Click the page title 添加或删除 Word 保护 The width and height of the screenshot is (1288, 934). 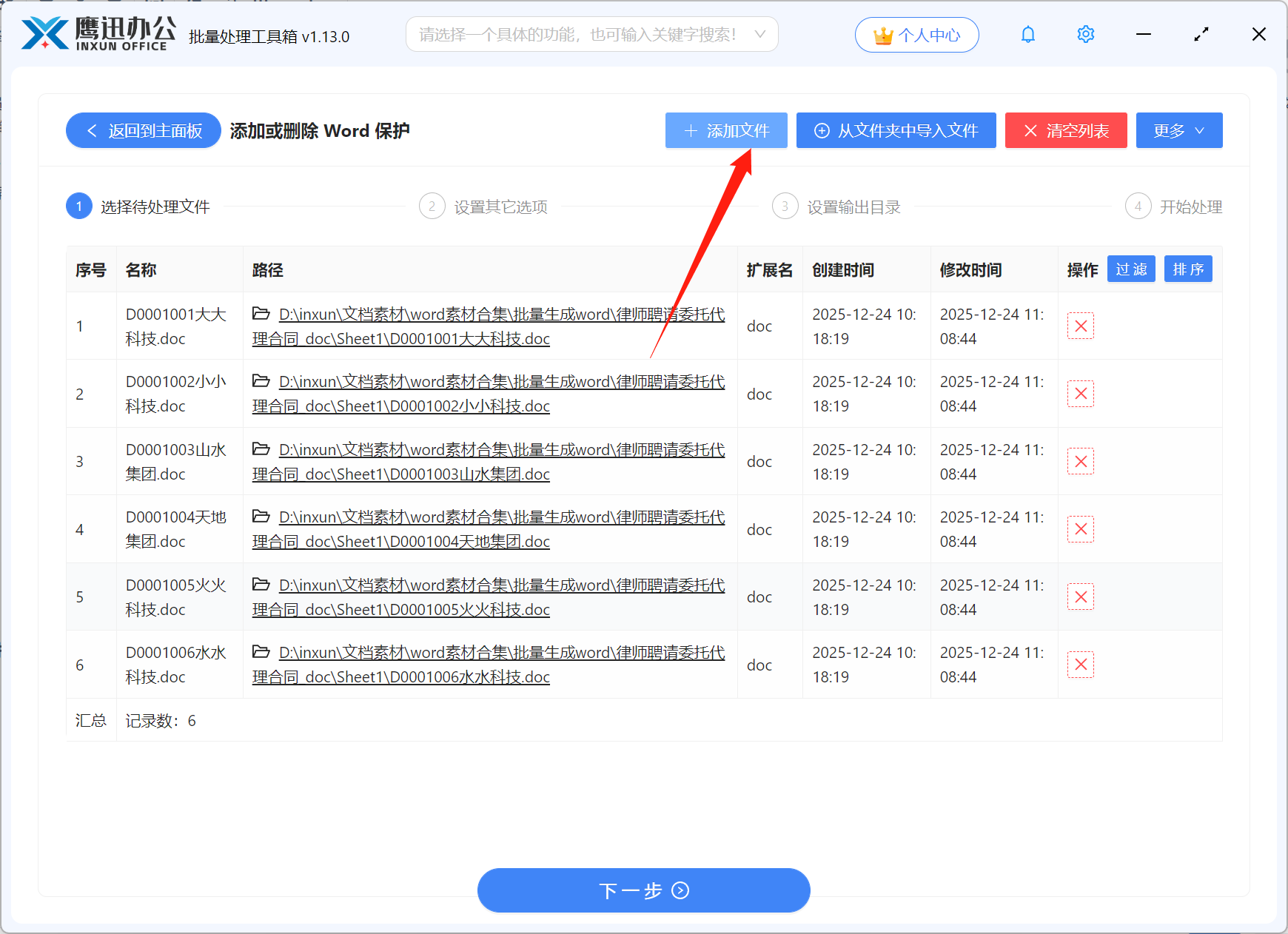point(320,131)
